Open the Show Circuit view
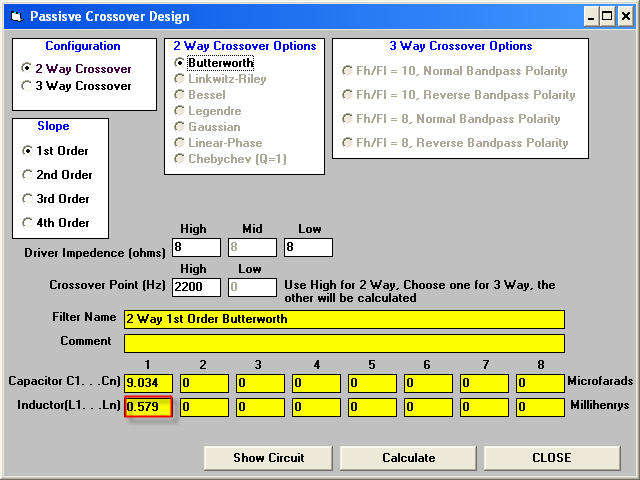The image size is (640, 480). tap(268, 458)
